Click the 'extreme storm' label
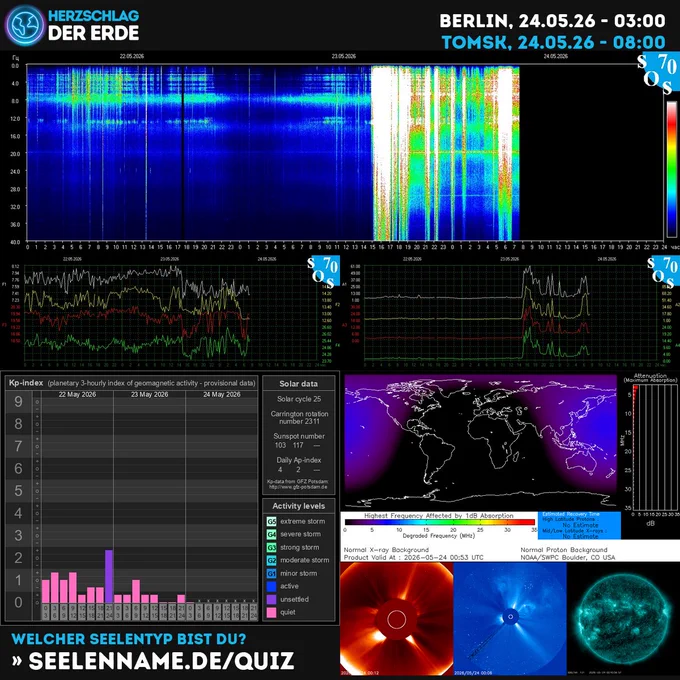Image resolution: width=680 pixels, height=680 pixels. 302,521
